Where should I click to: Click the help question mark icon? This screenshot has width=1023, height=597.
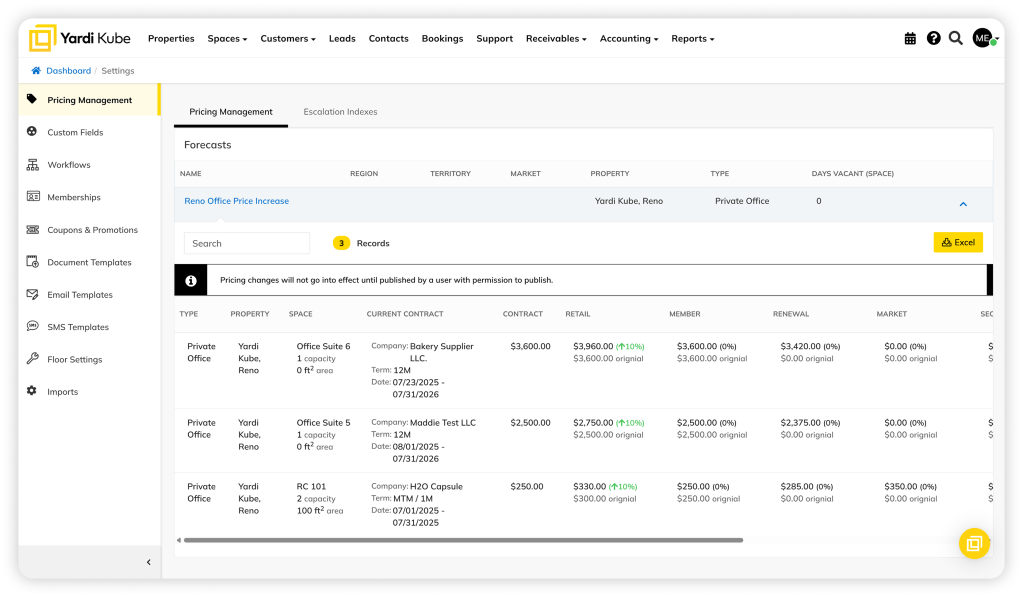[x=933, y=38]
